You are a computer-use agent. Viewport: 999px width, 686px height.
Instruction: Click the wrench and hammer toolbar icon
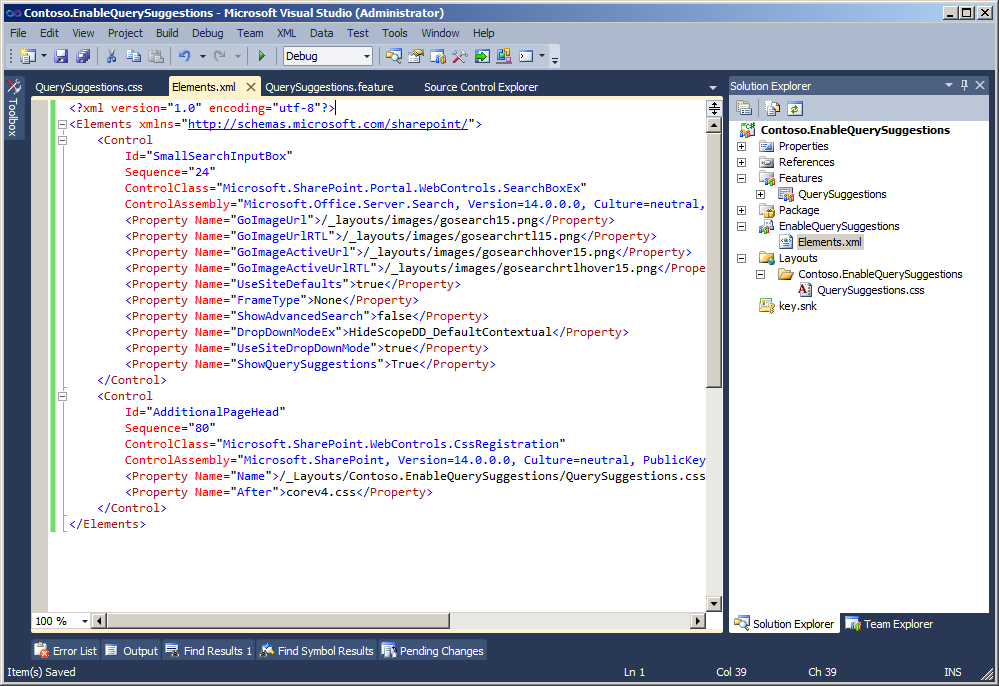459,56
